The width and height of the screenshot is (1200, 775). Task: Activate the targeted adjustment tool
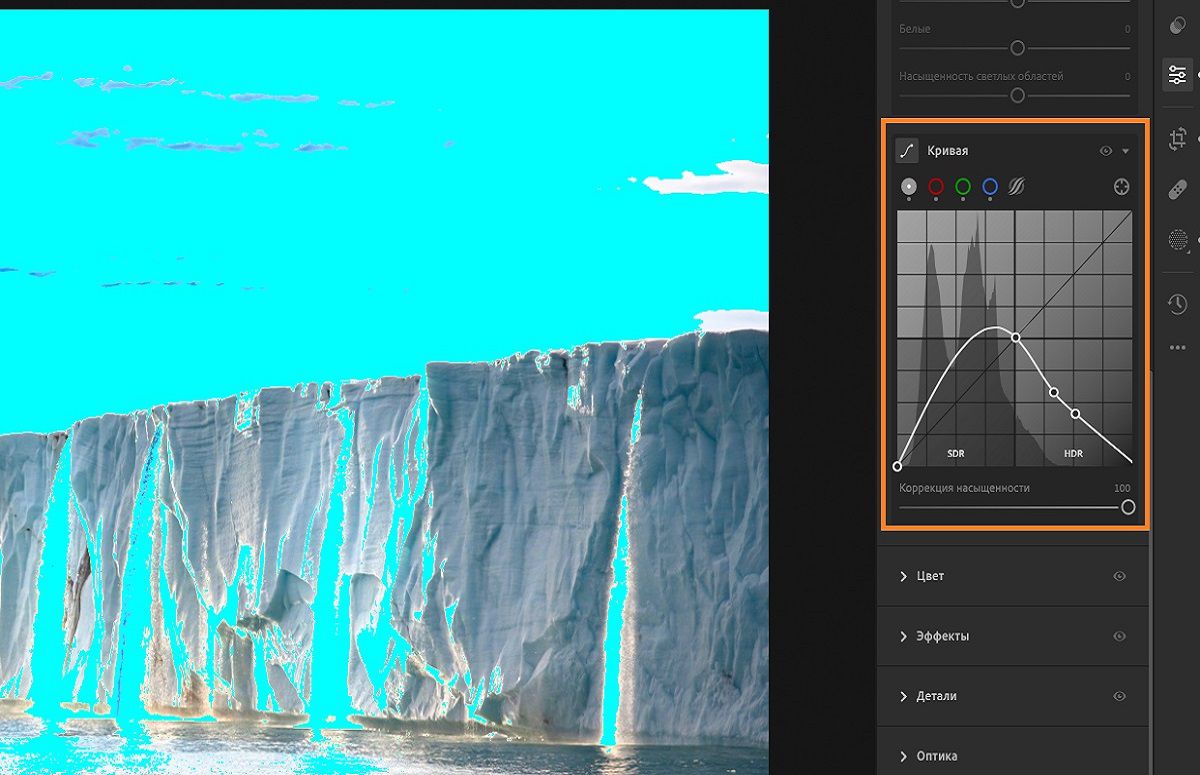point(1122,186)
